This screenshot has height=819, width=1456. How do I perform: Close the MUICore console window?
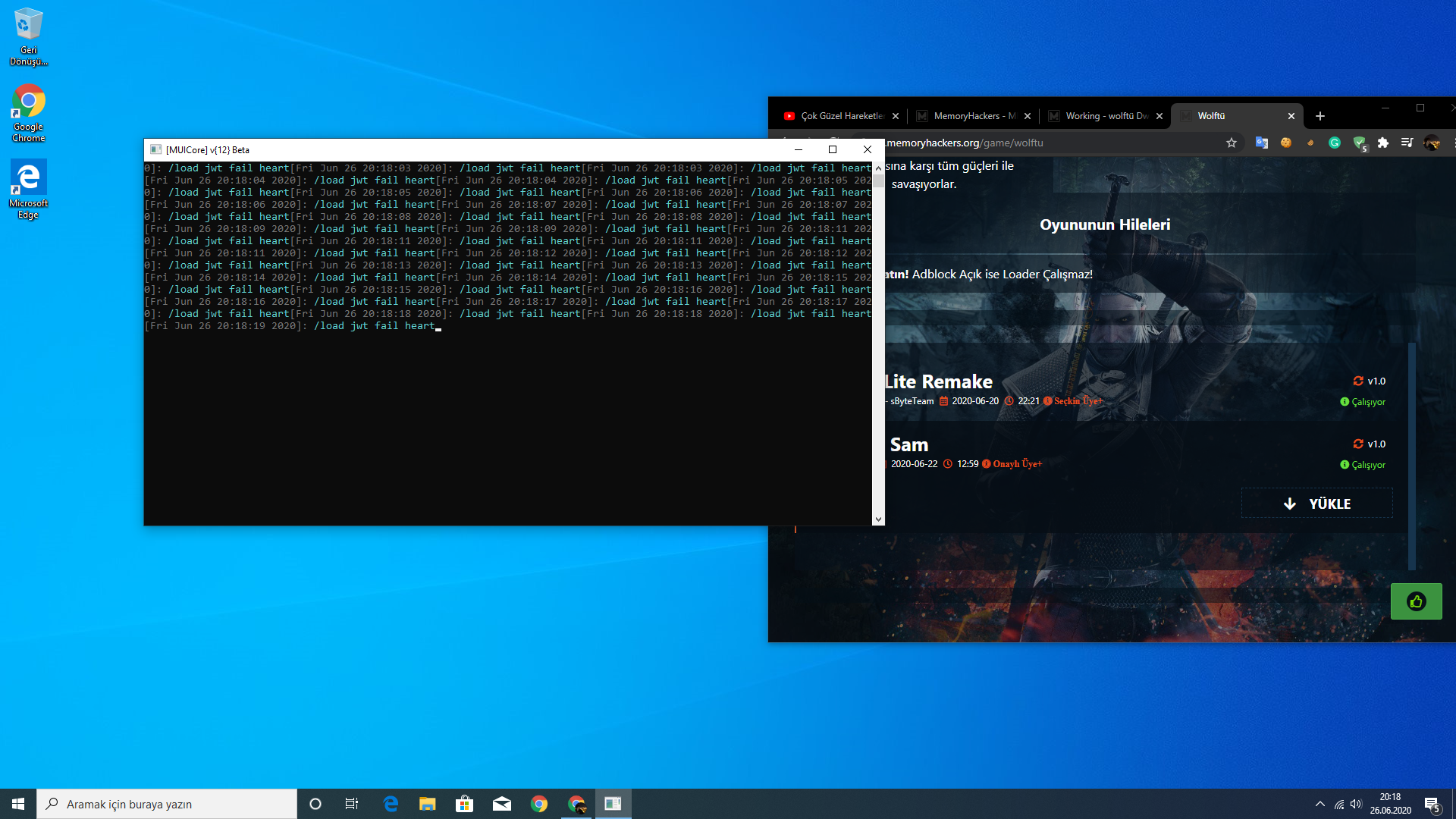coord(868,149)
